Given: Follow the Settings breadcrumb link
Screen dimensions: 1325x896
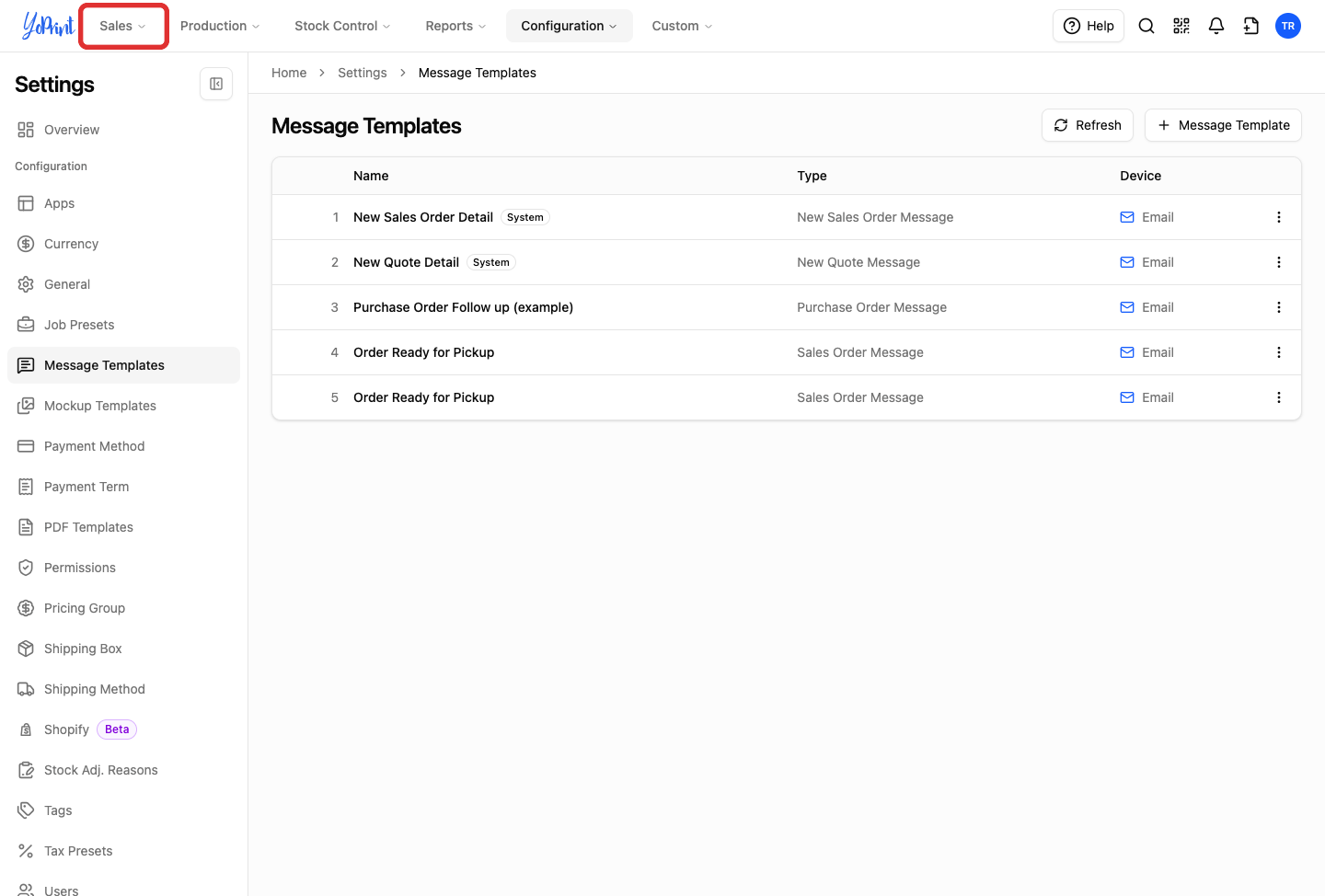Looking at the screenshot, I should [x=363, y=73].
